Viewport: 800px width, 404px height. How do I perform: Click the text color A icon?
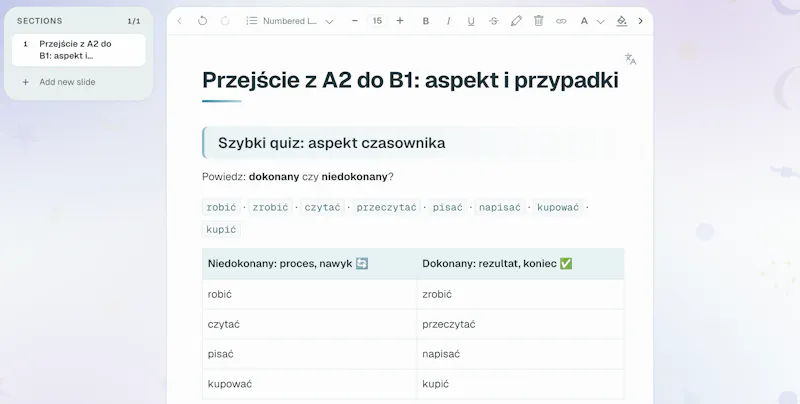pos(584,21)
